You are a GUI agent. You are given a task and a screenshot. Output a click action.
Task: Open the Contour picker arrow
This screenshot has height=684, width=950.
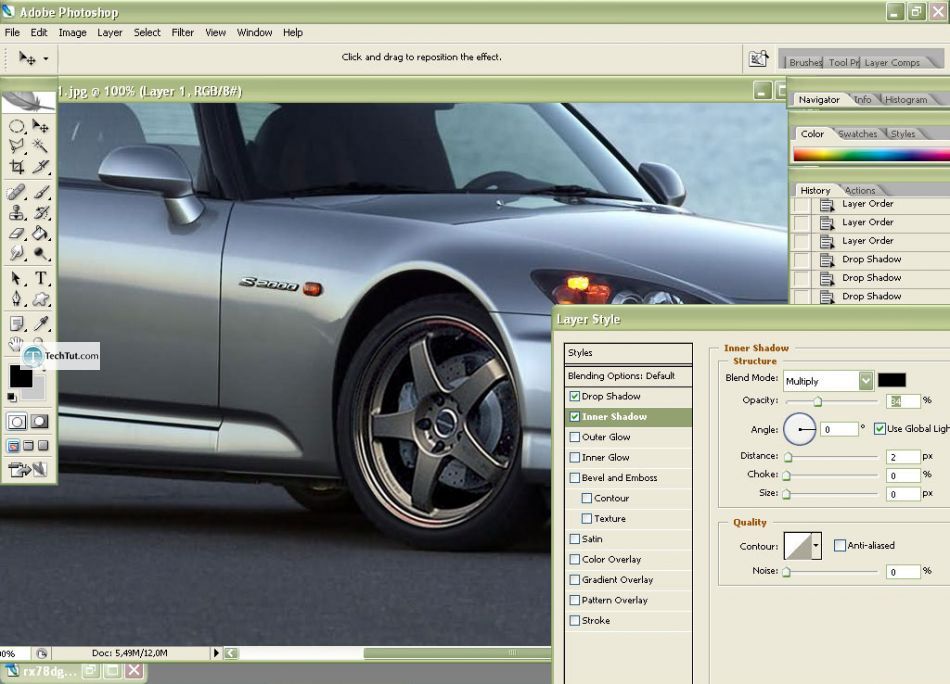tap(816, 546)
